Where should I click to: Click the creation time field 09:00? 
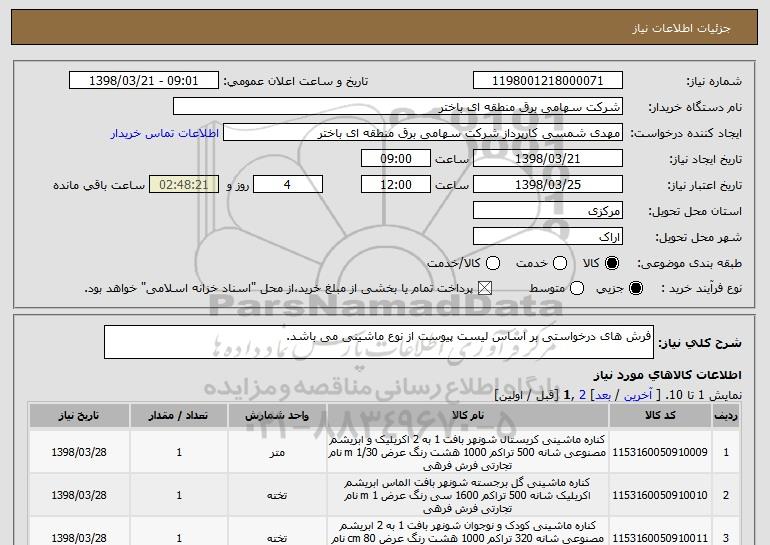click(x=396, y=159)
